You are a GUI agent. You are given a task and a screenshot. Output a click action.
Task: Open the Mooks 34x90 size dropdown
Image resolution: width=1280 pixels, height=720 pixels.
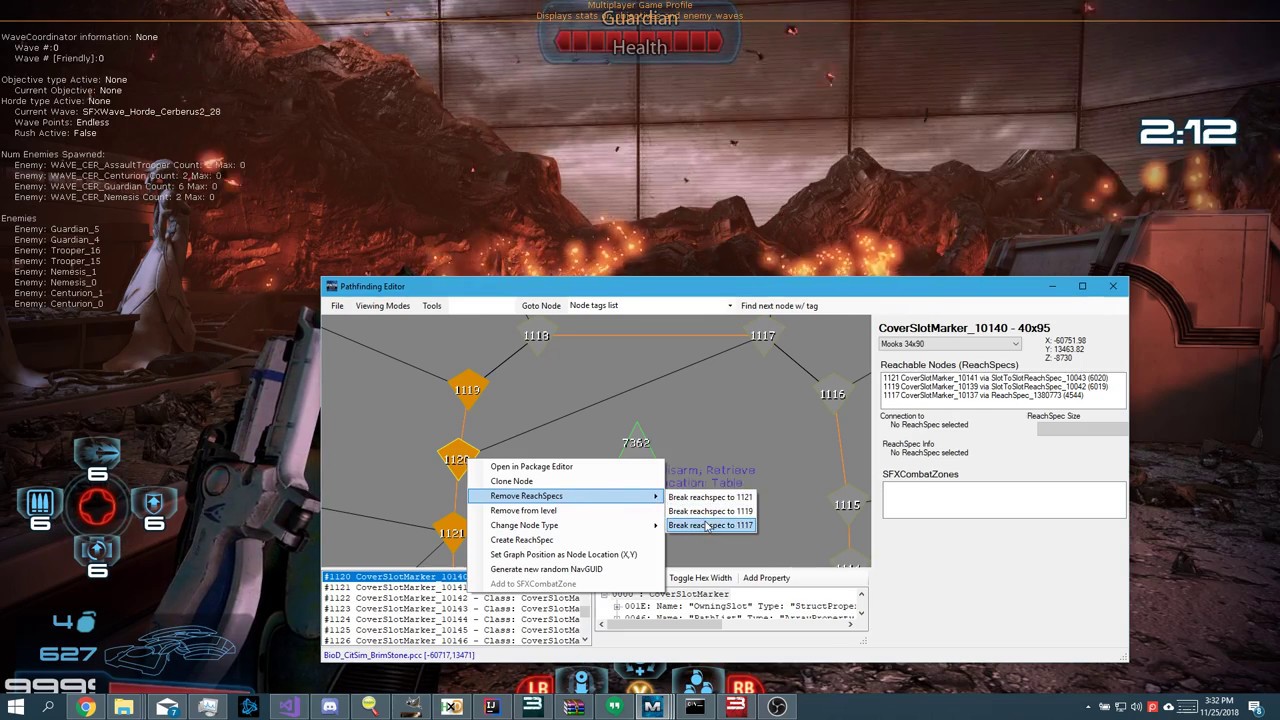(x=950, y=344)
